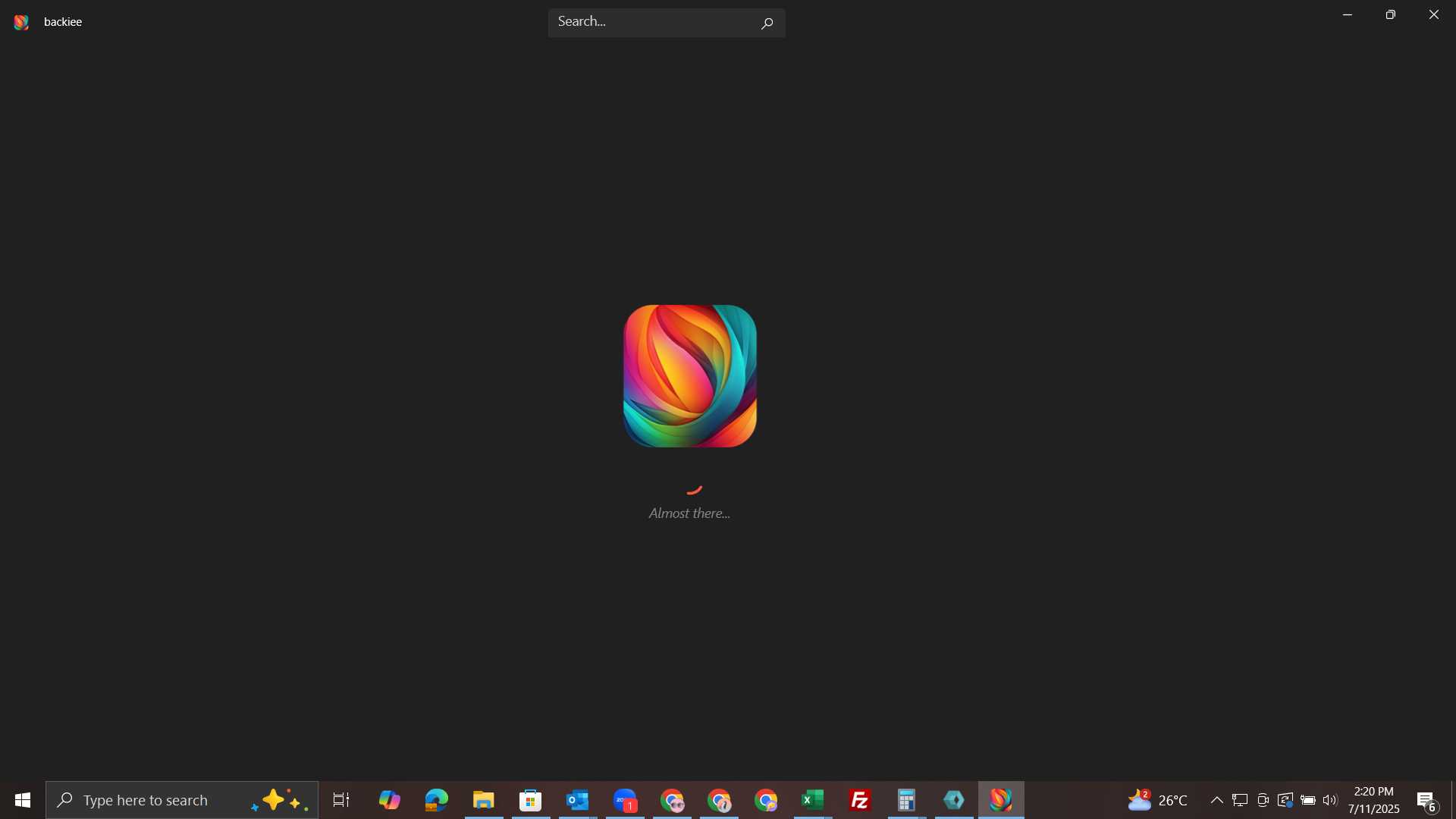Viewport: 1456px width, 819px height.
Task: Open the volume control in system tray
Action: tap(1331, 800)
